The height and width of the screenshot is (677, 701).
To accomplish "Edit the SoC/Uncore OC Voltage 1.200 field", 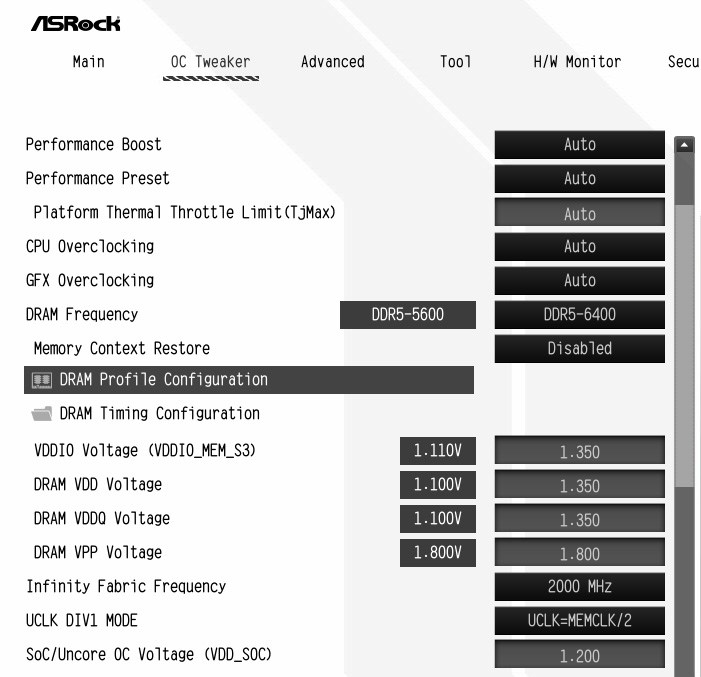I will [579, 655].
